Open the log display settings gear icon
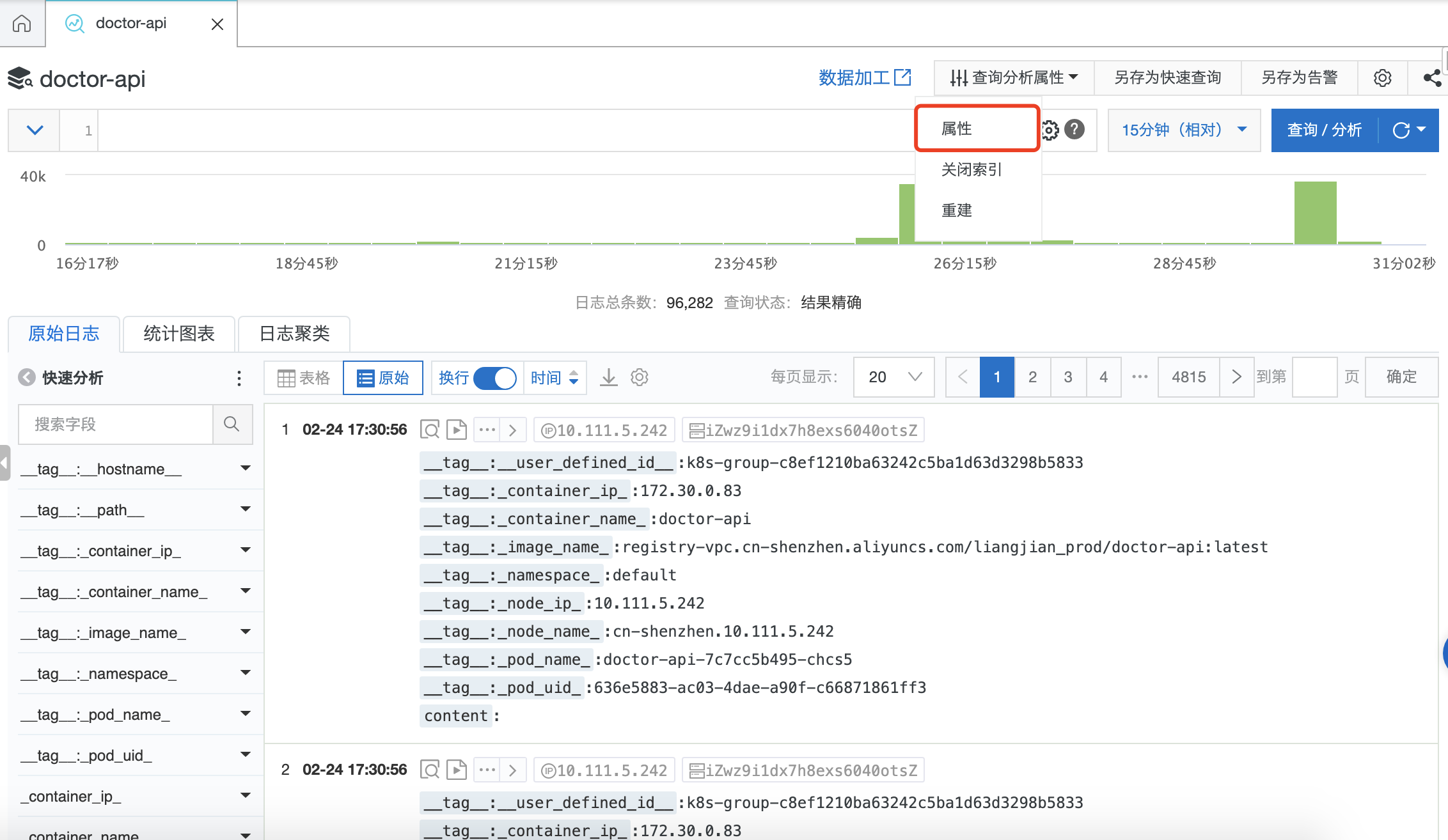Screen dimensions: 1448x840 pos(640,377)
